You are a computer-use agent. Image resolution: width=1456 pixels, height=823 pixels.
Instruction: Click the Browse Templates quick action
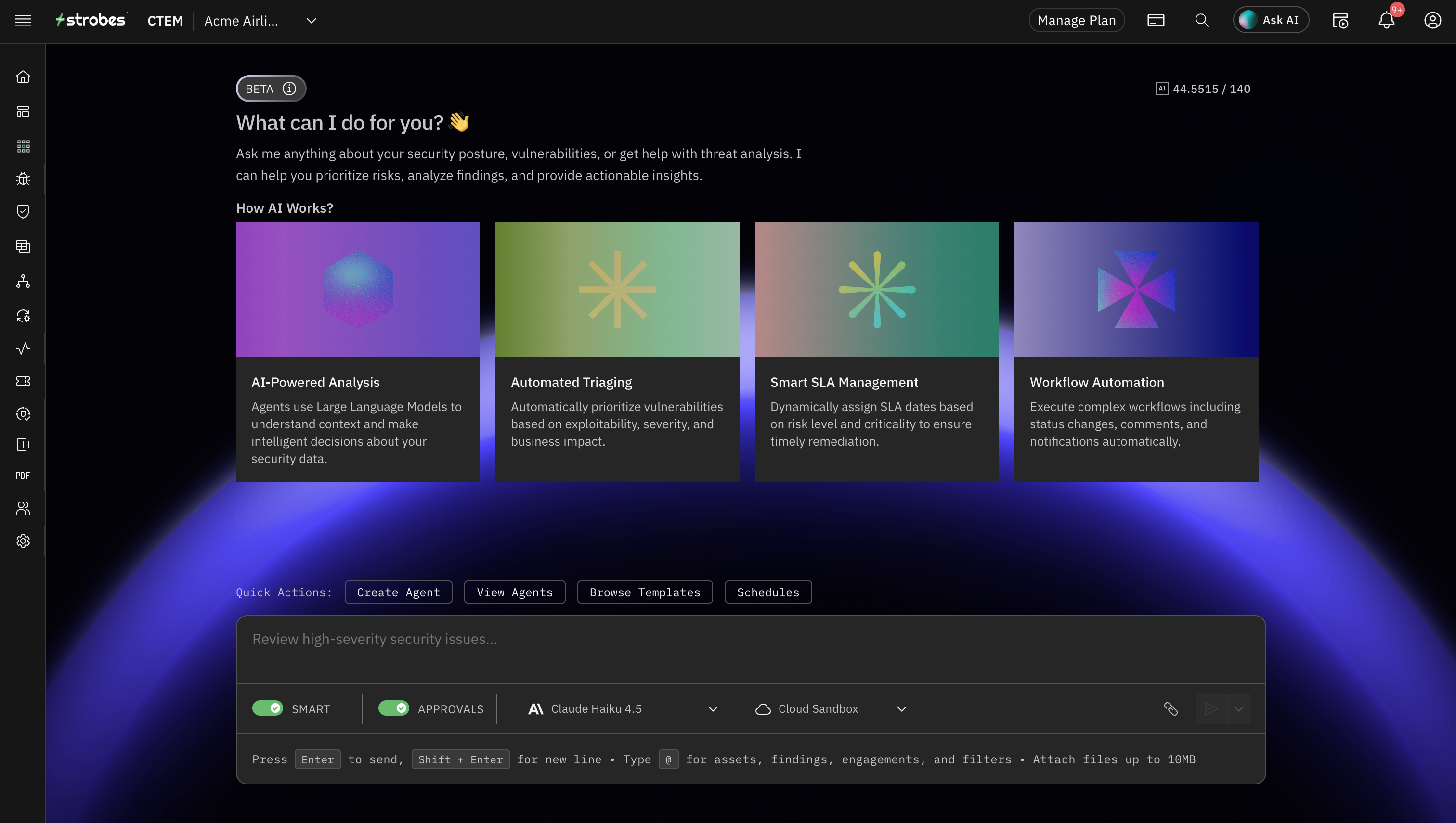645,592
